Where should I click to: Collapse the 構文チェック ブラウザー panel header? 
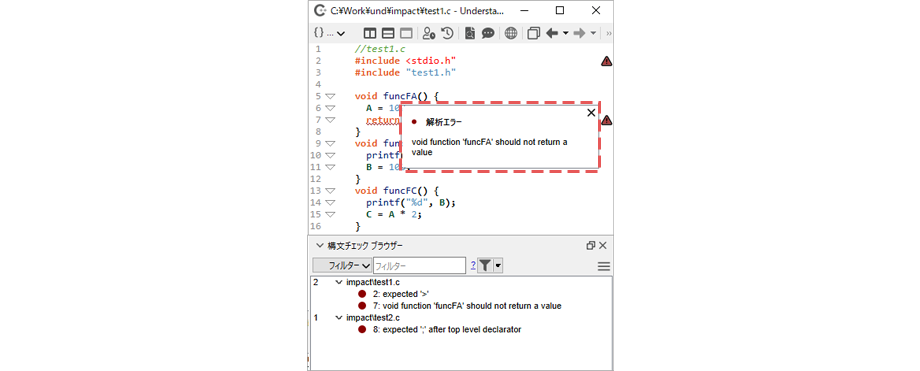tap(319, 245)
